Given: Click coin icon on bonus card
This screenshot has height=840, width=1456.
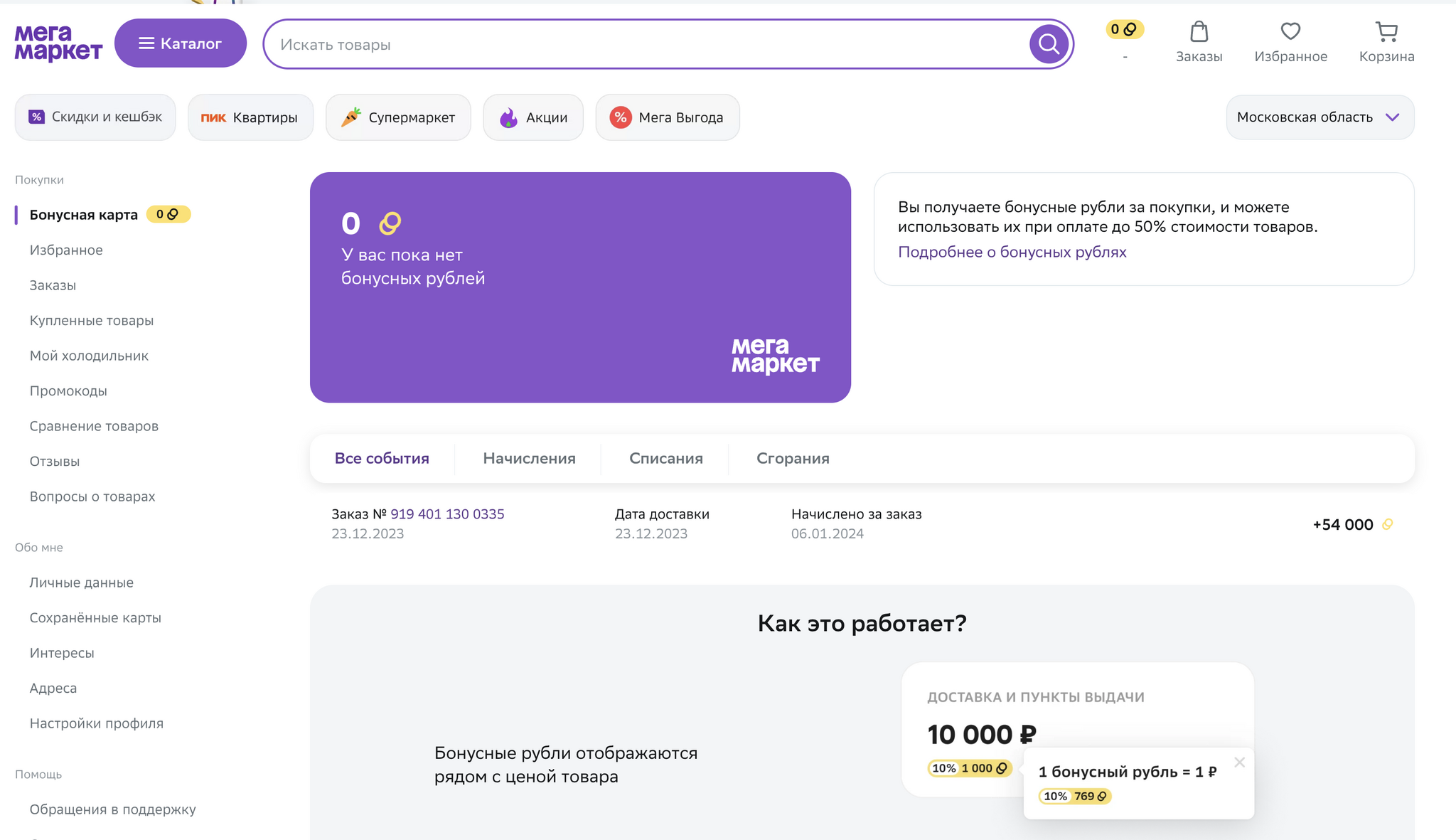Looking at the screenshot, I should [390, 223].
